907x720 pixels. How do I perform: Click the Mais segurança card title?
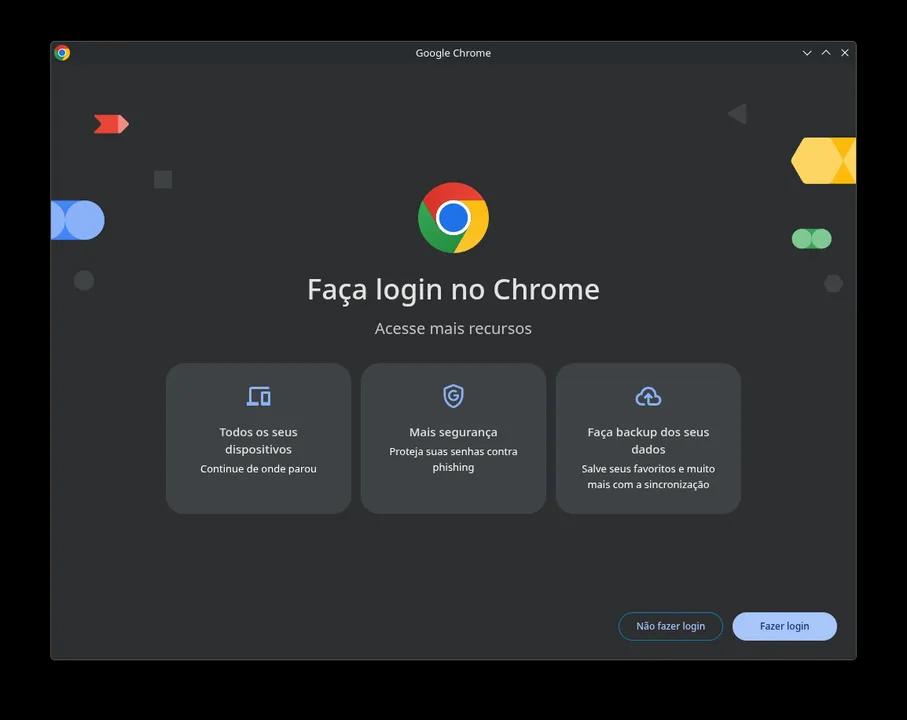point(453,432)
